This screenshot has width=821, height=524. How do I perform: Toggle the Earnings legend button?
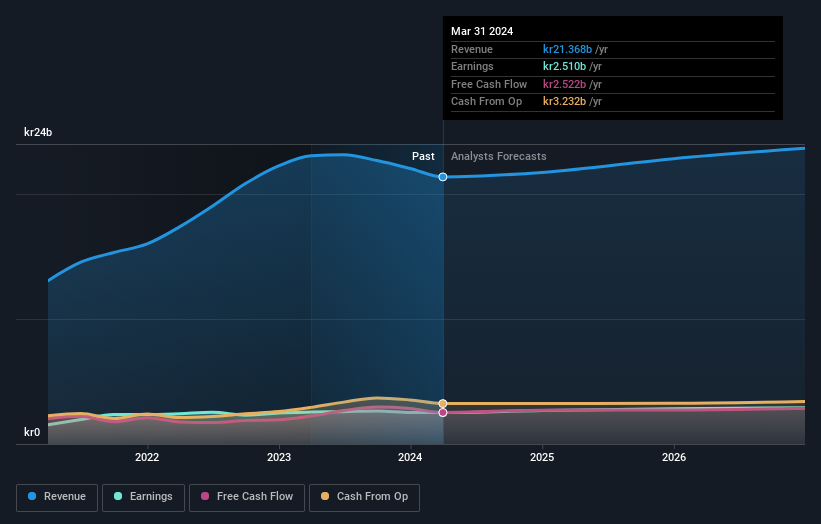click(143, 497)
